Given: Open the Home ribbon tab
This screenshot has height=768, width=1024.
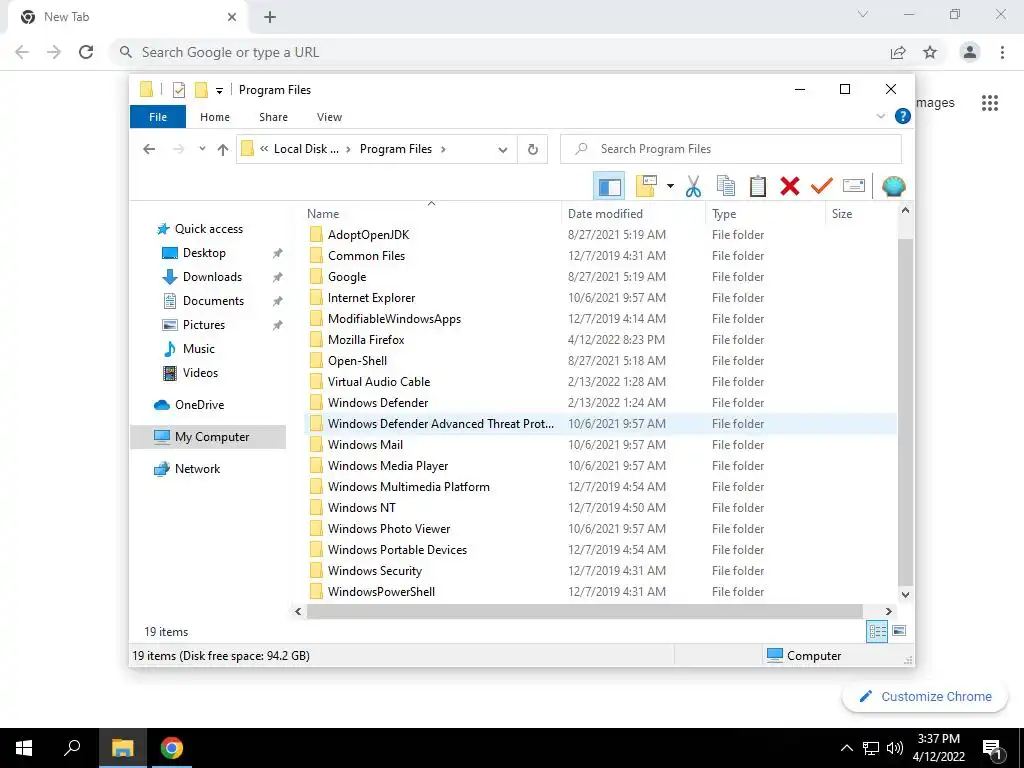Looking at the screenshot, I should (215, 117).
